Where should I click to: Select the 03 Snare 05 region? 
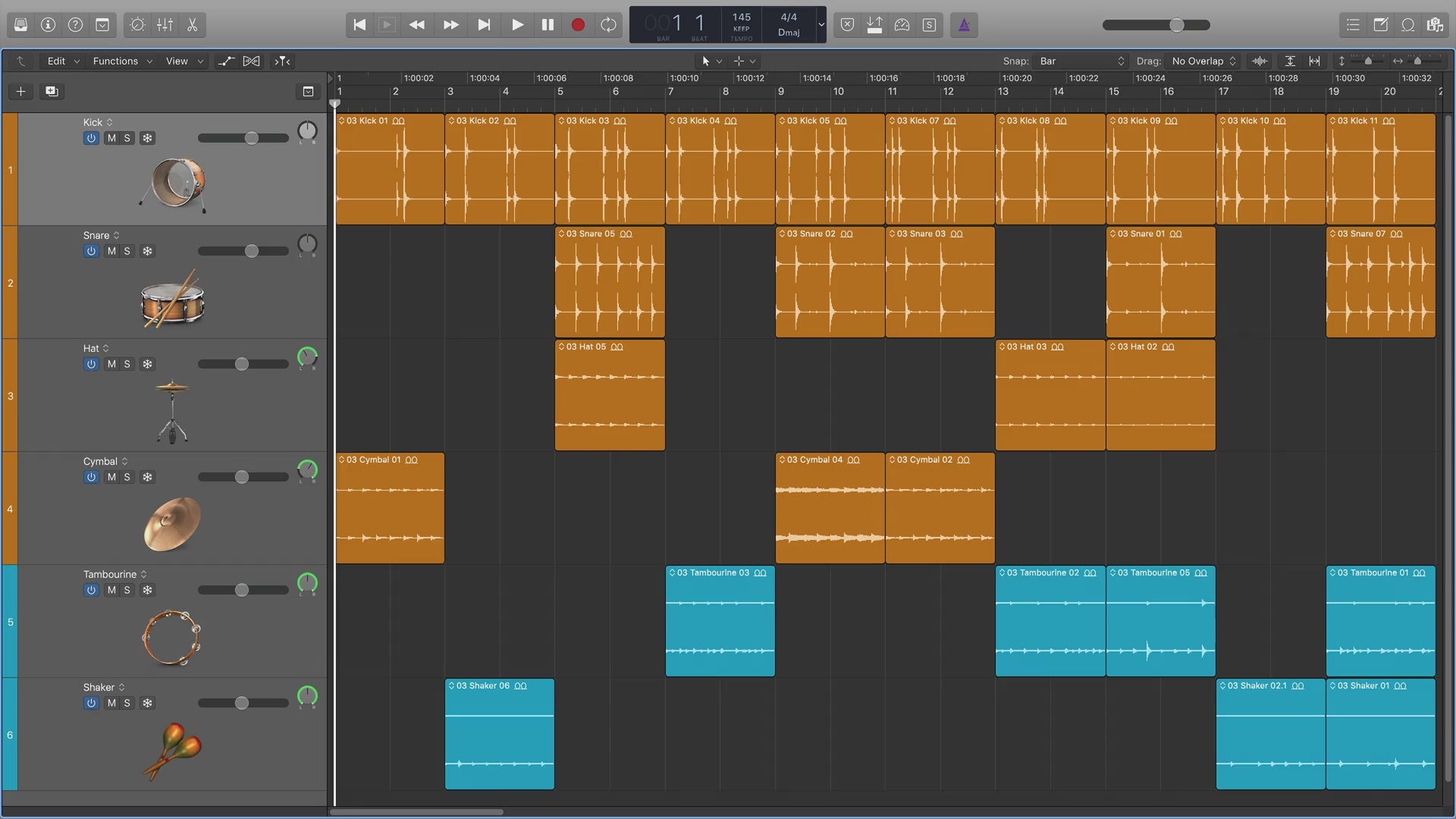(610, 282)
